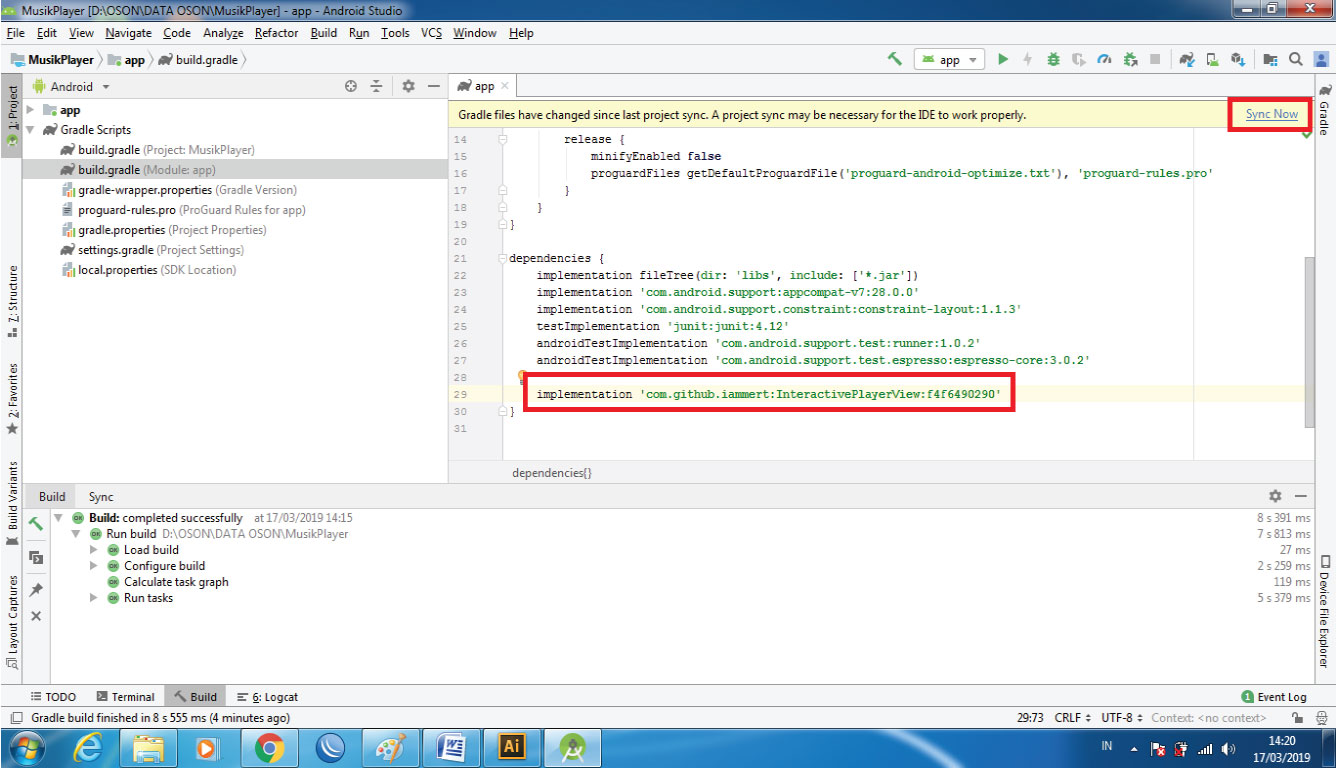Click the Stop square icon

(x=1155, y=59)
